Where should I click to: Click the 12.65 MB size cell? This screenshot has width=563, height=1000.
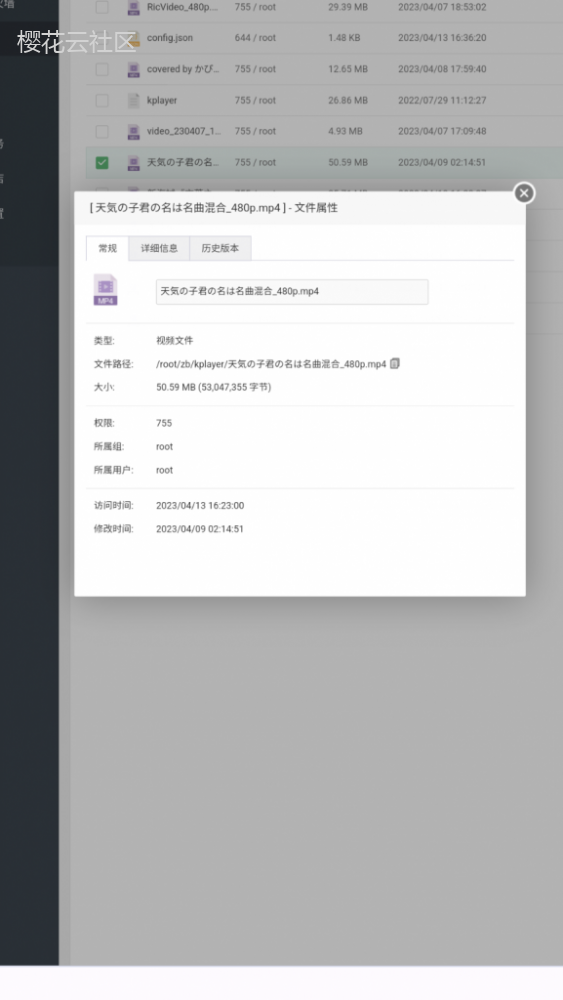[348, 69]
